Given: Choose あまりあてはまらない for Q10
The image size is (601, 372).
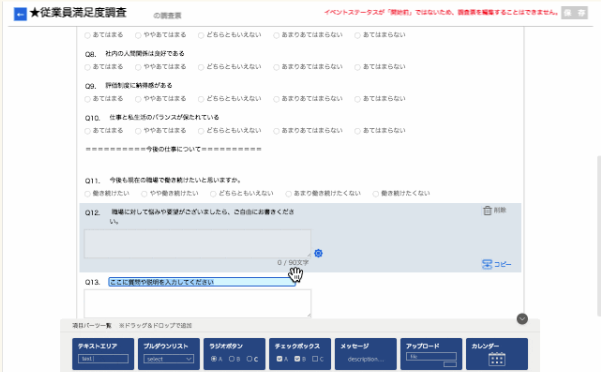Looking at the screenshot, I should point(276,131).
